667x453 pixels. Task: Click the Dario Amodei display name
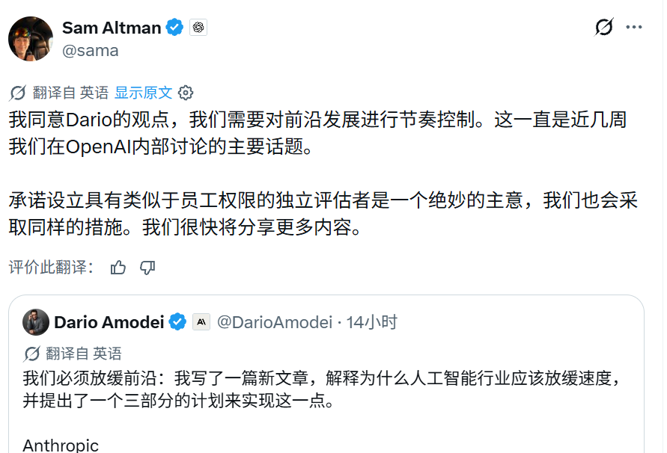(x=109, y=322)
